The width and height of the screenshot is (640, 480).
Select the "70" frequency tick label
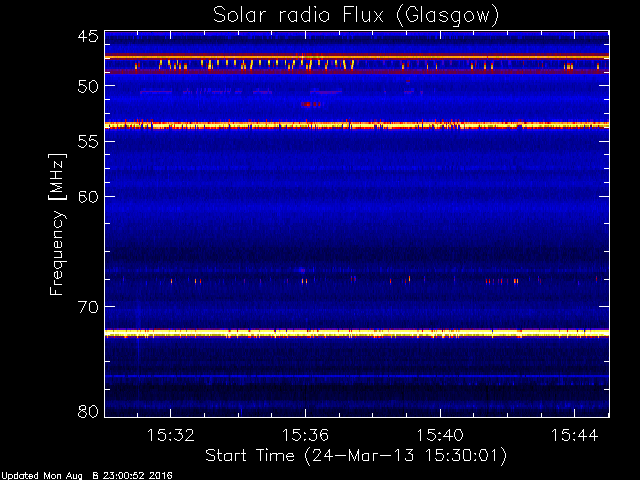pyautogui.click(x=88, y=307)
